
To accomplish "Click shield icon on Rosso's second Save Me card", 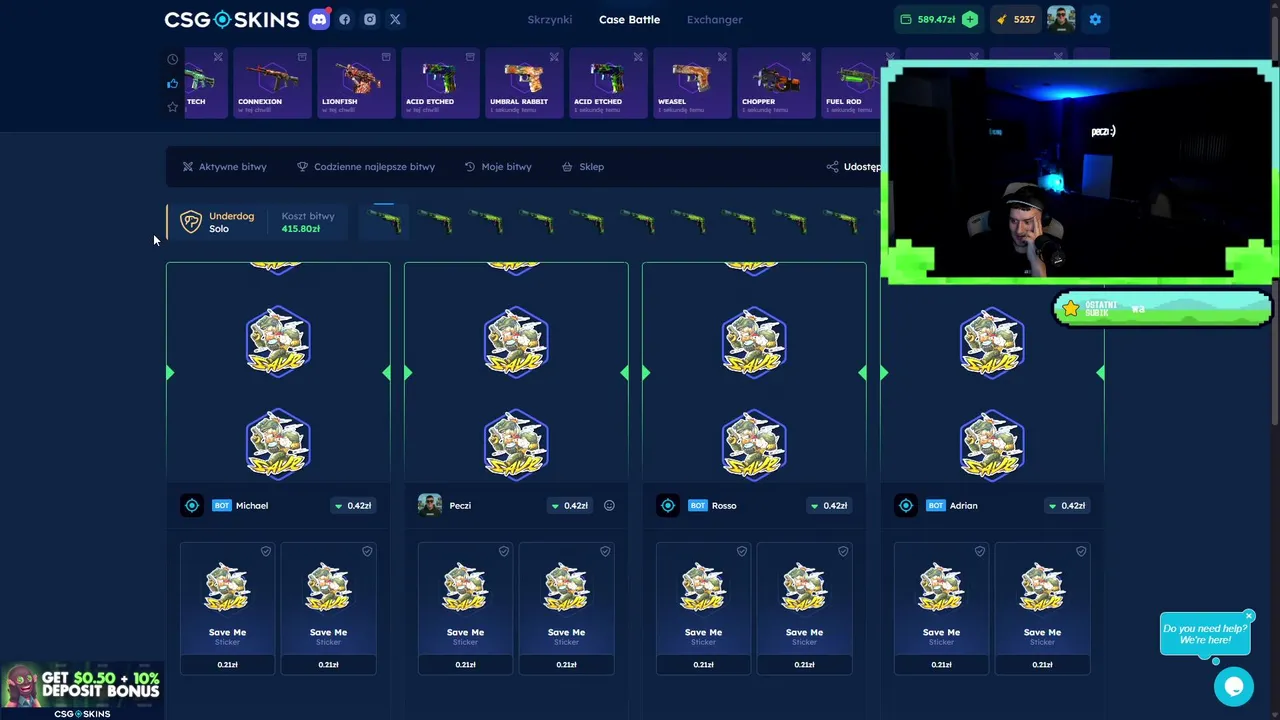I will click(843, 551).
